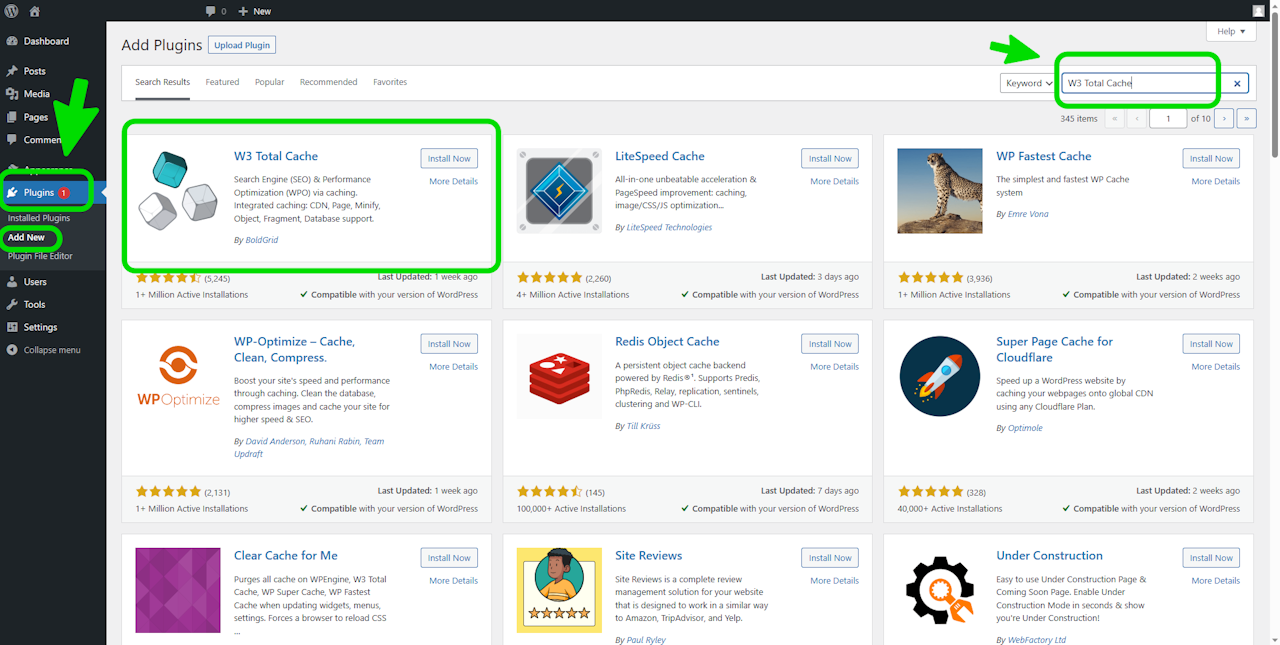Install Super Page Cache for Cloudflare

click(x=1211, y=343)
